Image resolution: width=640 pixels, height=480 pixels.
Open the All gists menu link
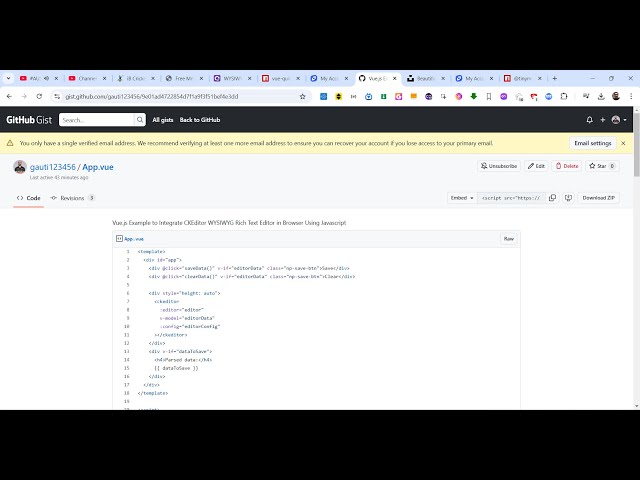(x=162, y=120)
